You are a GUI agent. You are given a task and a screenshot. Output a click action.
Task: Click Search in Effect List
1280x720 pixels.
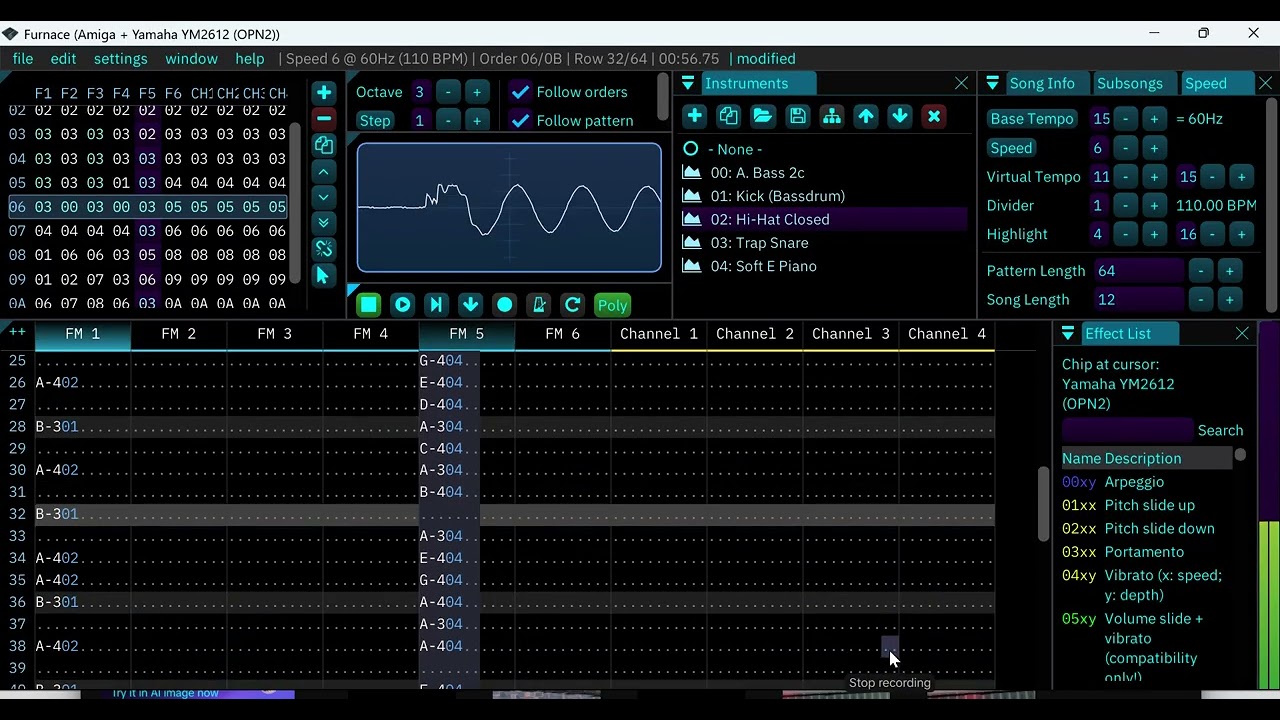tap(1220, 430)
